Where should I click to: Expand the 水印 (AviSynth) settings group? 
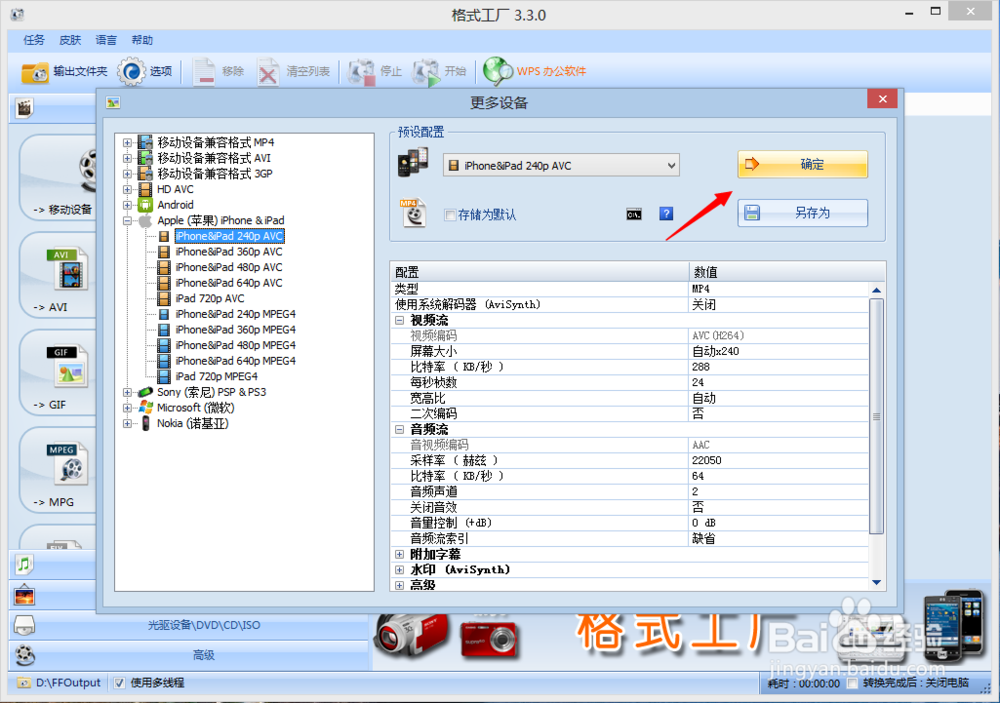pyautogui.click(x=399, y=570)
